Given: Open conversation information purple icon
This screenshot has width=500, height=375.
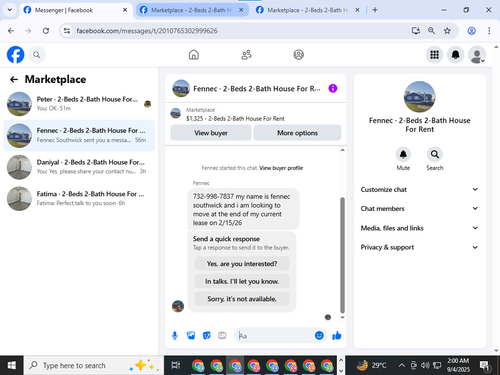Looking at the screenshot, I should pyautogui.click(x=333, y=88).
